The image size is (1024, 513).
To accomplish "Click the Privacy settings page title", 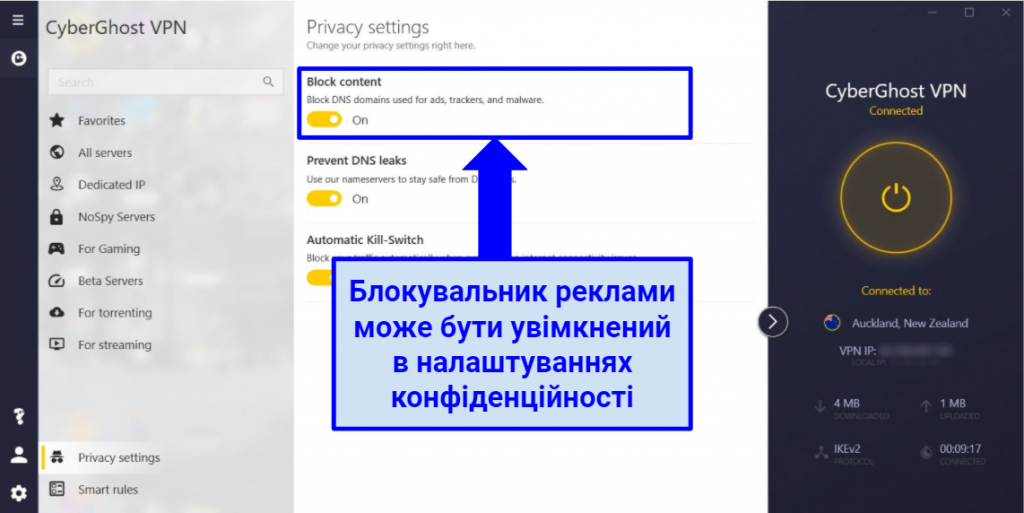I will click(x=368, y=27).
